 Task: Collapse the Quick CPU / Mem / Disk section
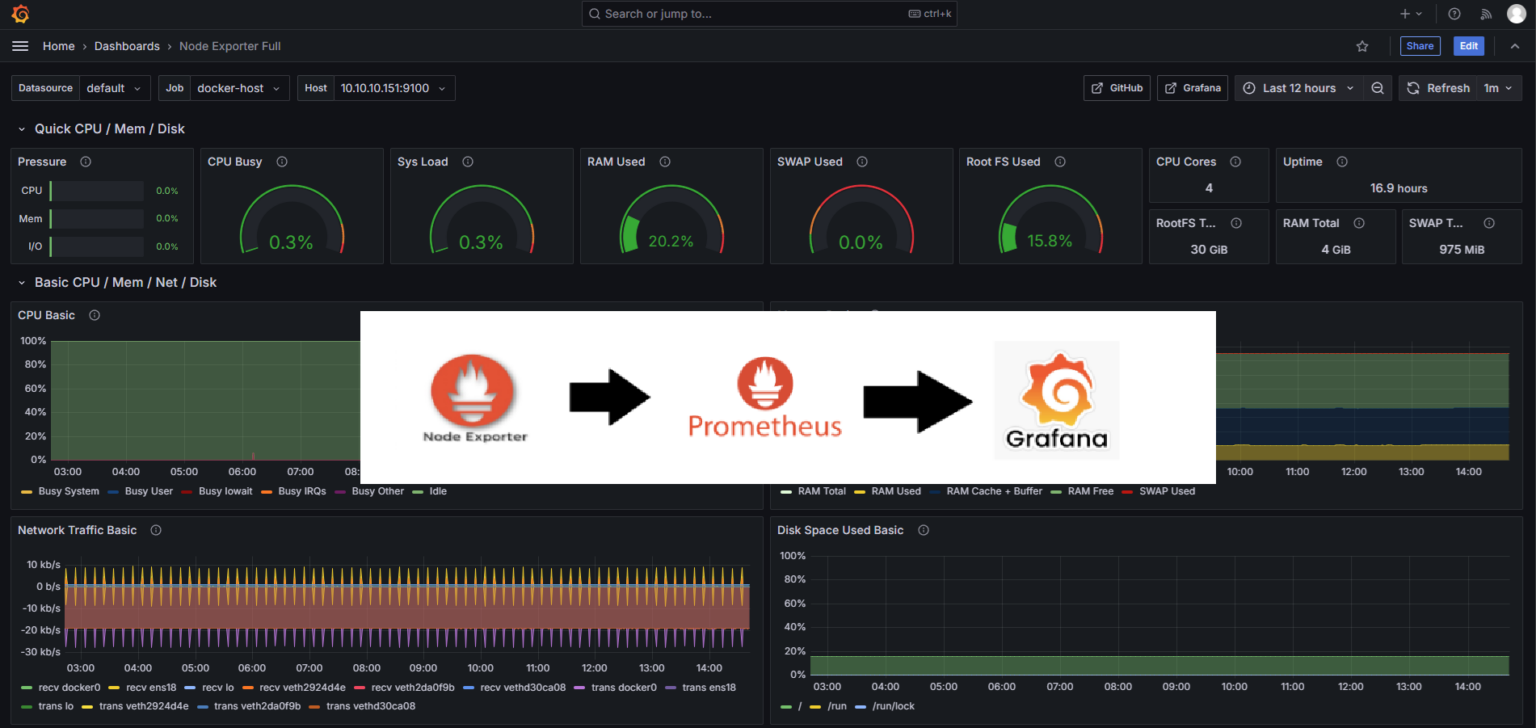point(22,128)
